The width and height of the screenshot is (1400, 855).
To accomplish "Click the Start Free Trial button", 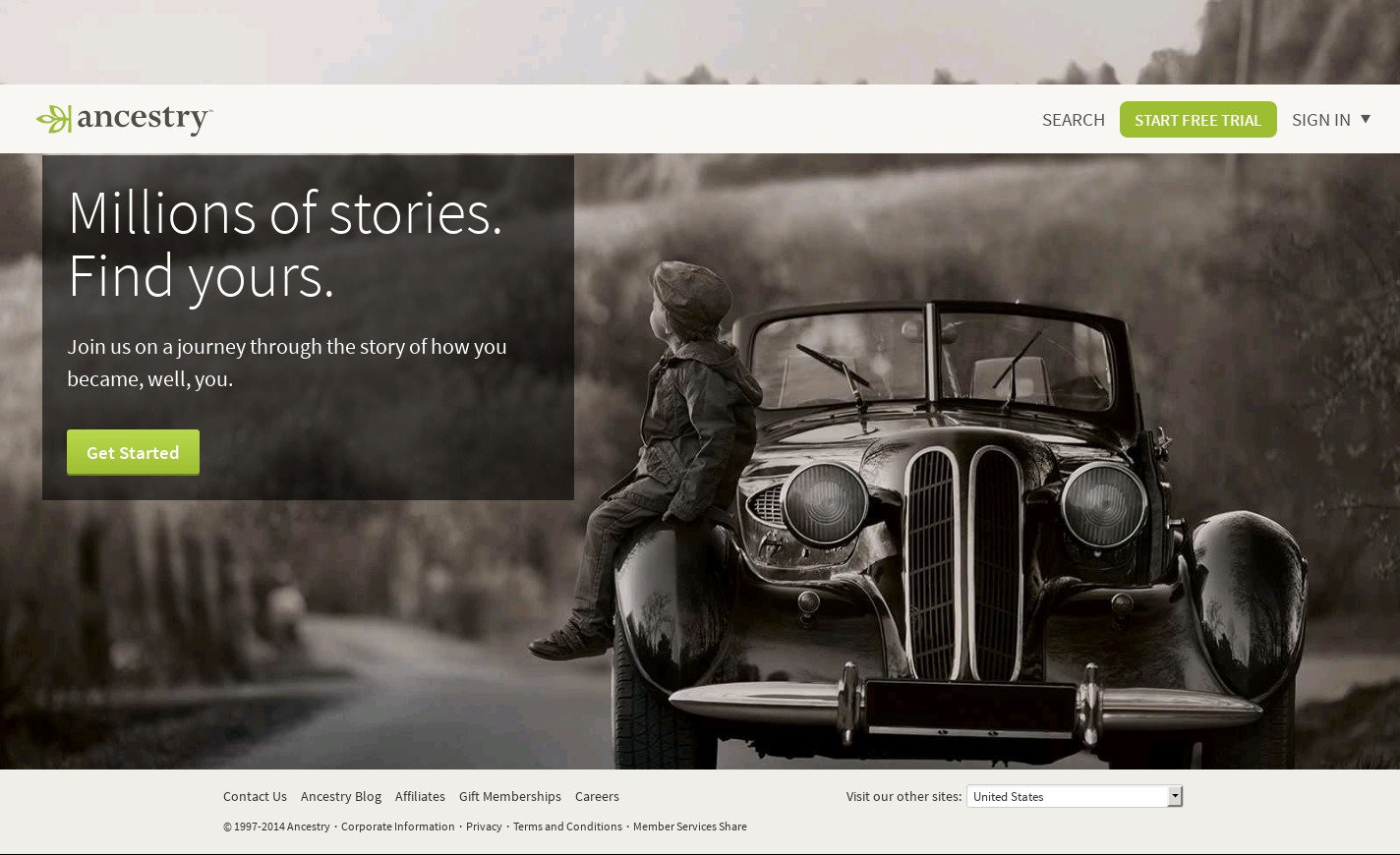I will (1198, 120).
